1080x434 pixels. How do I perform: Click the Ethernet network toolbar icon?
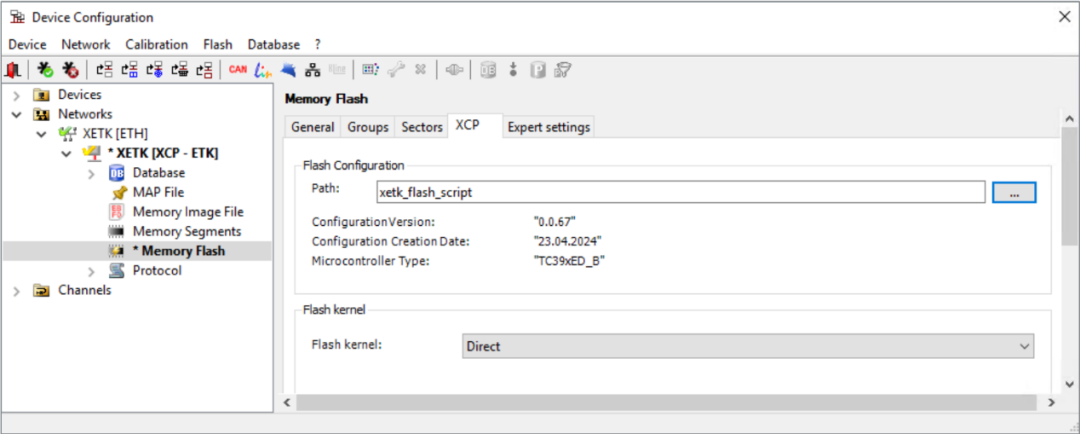coord(313,70)
